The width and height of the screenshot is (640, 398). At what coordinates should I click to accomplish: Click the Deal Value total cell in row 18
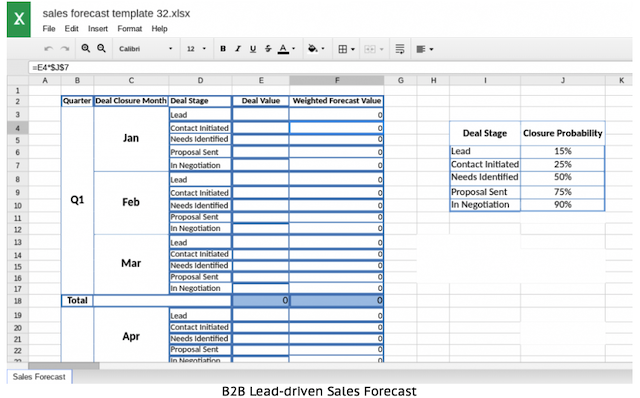(261, 300)
